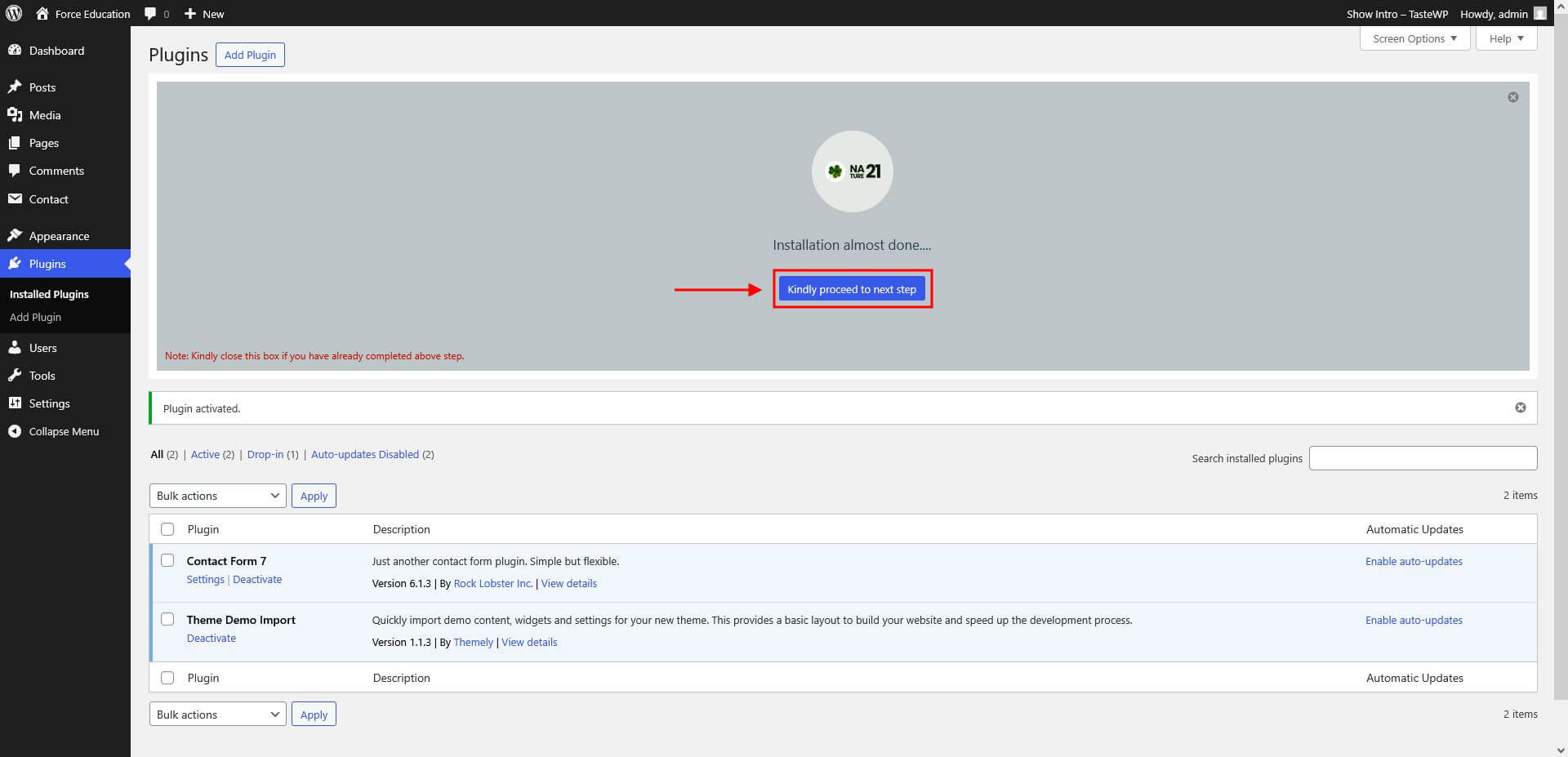Open Media via its sidebar icon
1568x757 pixels.
click(15, 115)
